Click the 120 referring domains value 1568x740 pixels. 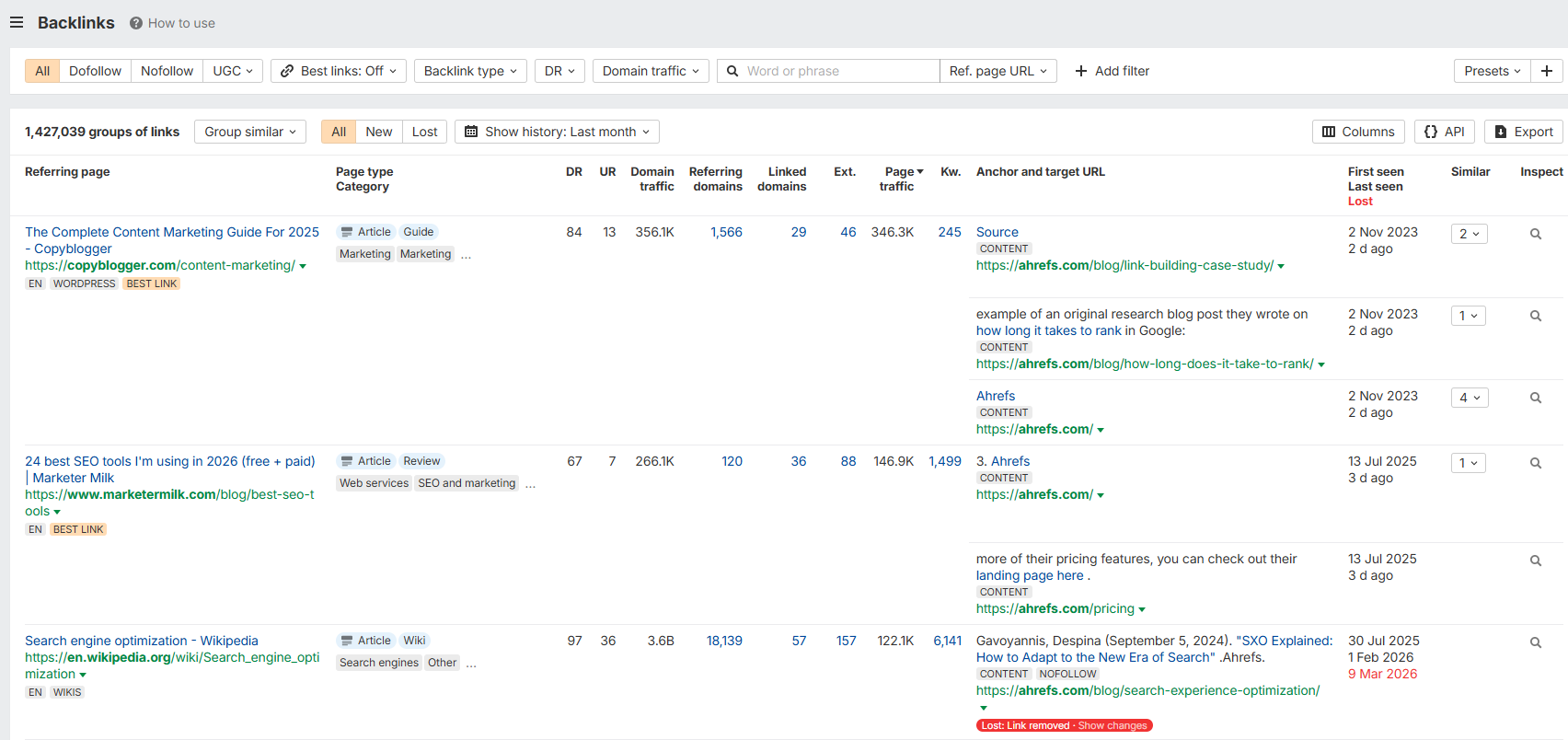click(x=732, y=461)
